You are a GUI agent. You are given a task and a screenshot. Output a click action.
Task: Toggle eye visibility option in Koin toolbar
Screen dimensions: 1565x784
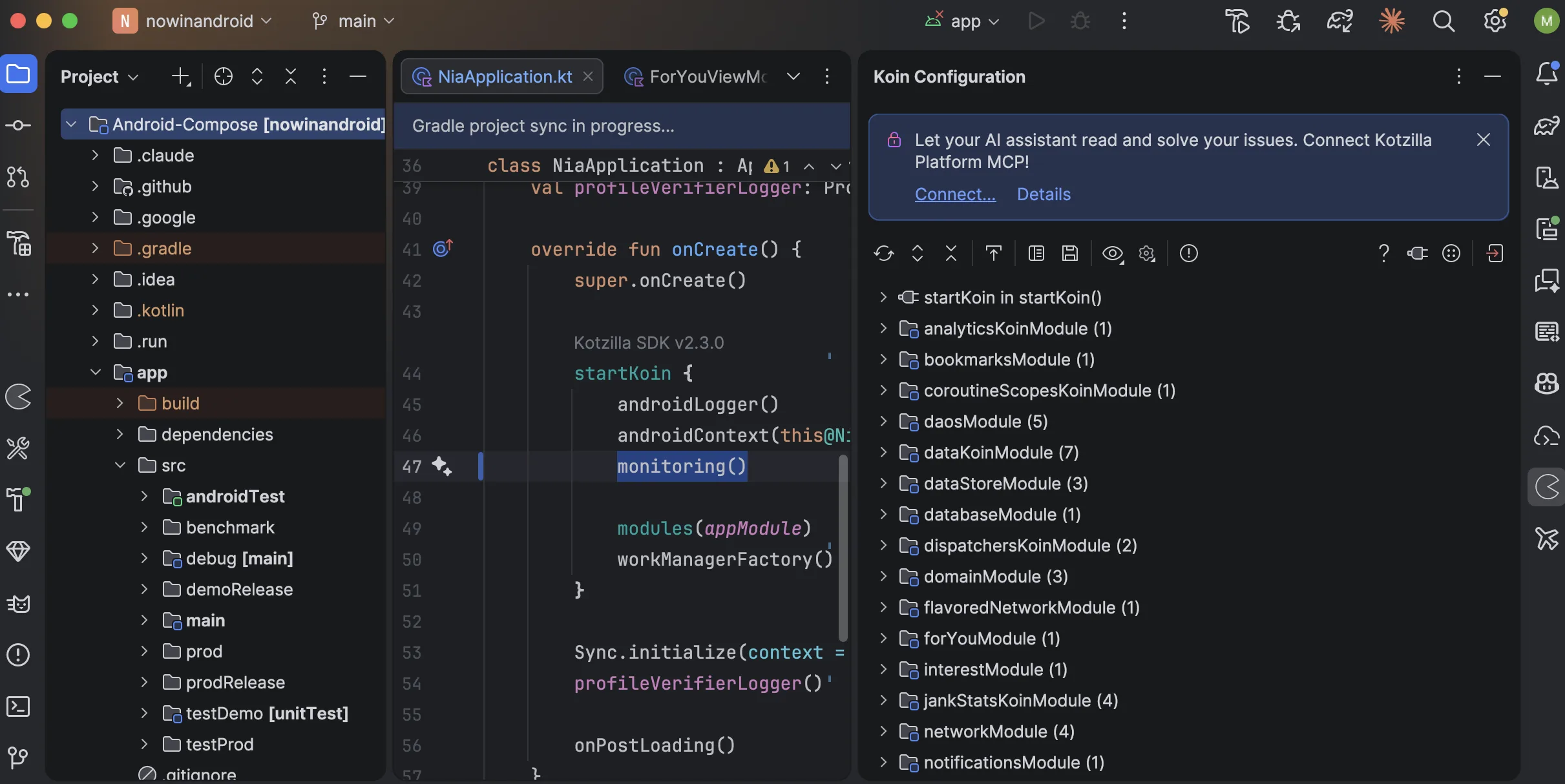[1113, 253]
